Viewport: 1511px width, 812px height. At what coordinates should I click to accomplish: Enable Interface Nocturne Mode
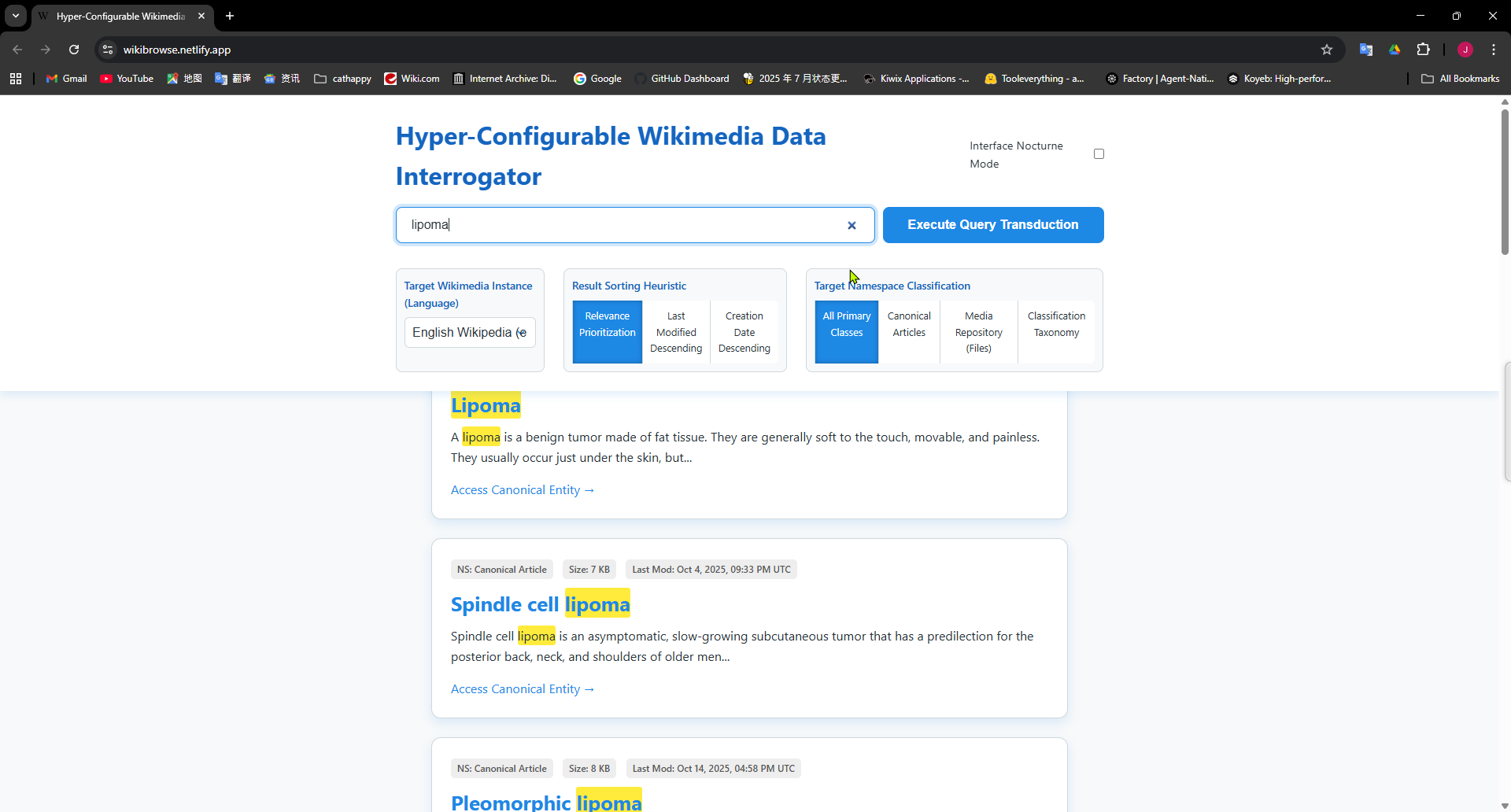(1099, 153)
